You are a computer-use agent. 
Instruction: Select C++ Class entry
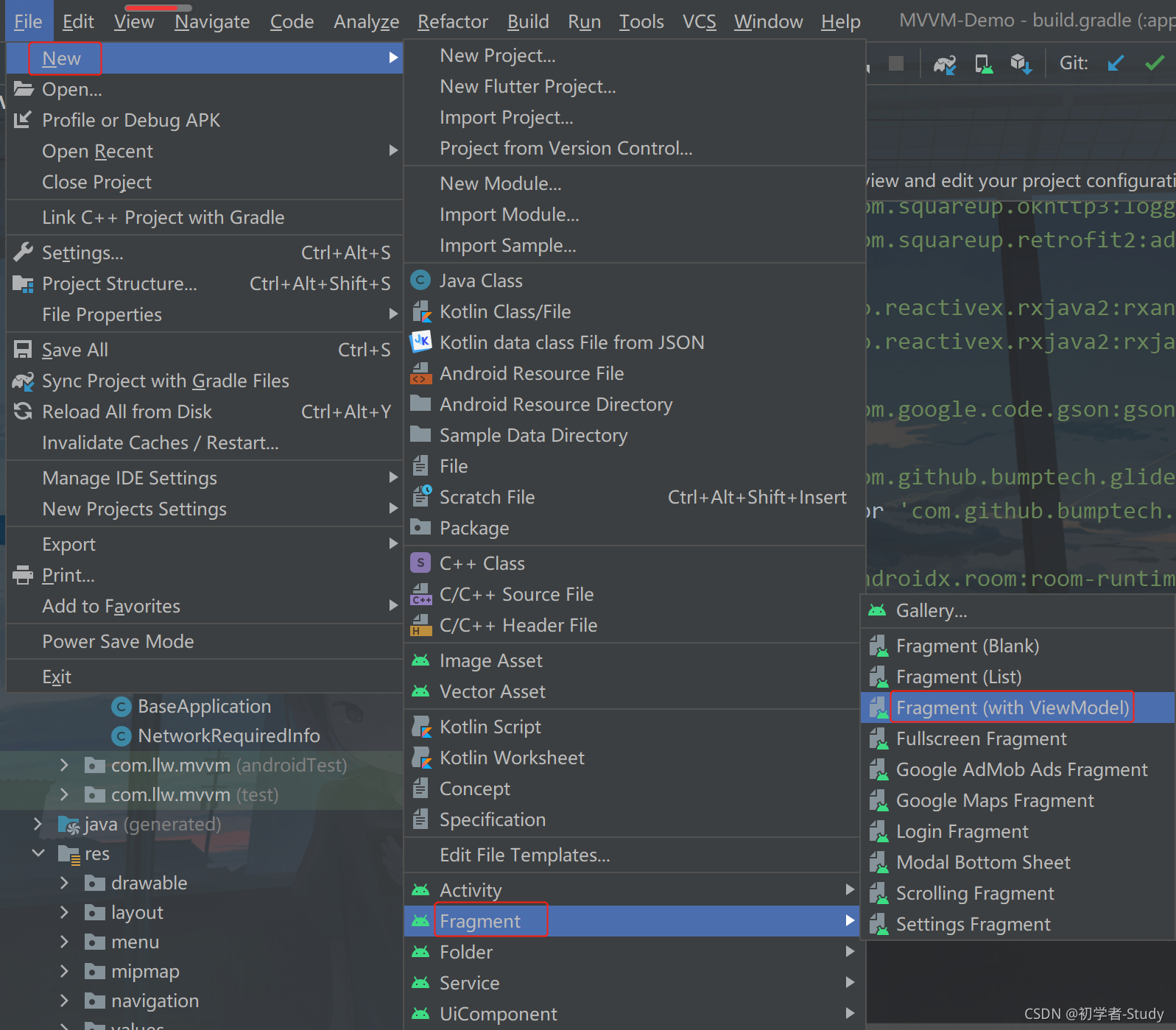pos(635,563)
